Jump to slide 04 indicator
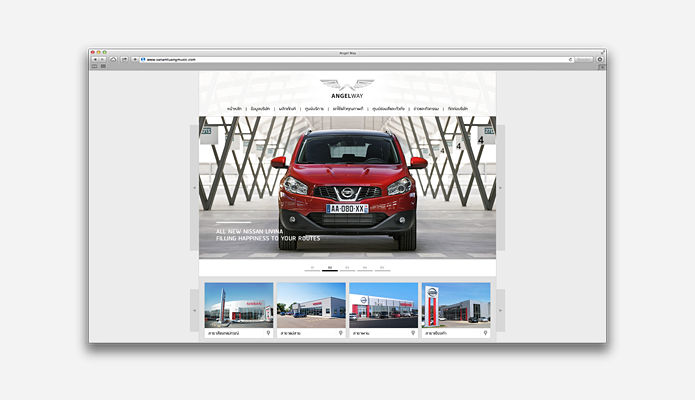This screenshot has height=400, width=695. [x=365, y=268]
